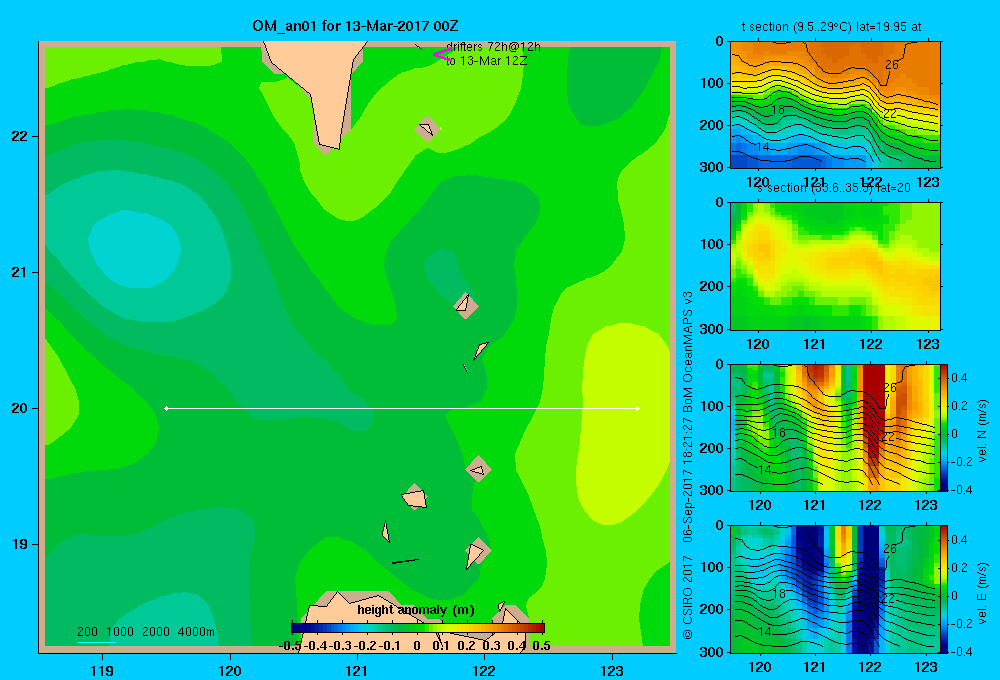Click latitude label 20 on the map axis
This screenshot has height=680, width=1000.
coord(19,408)
